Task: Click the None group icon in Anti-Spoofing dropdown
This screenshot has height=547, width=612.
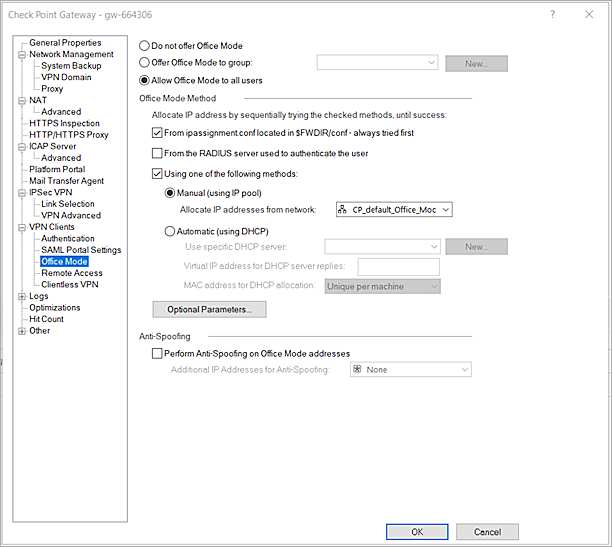Action: point(357,369)
